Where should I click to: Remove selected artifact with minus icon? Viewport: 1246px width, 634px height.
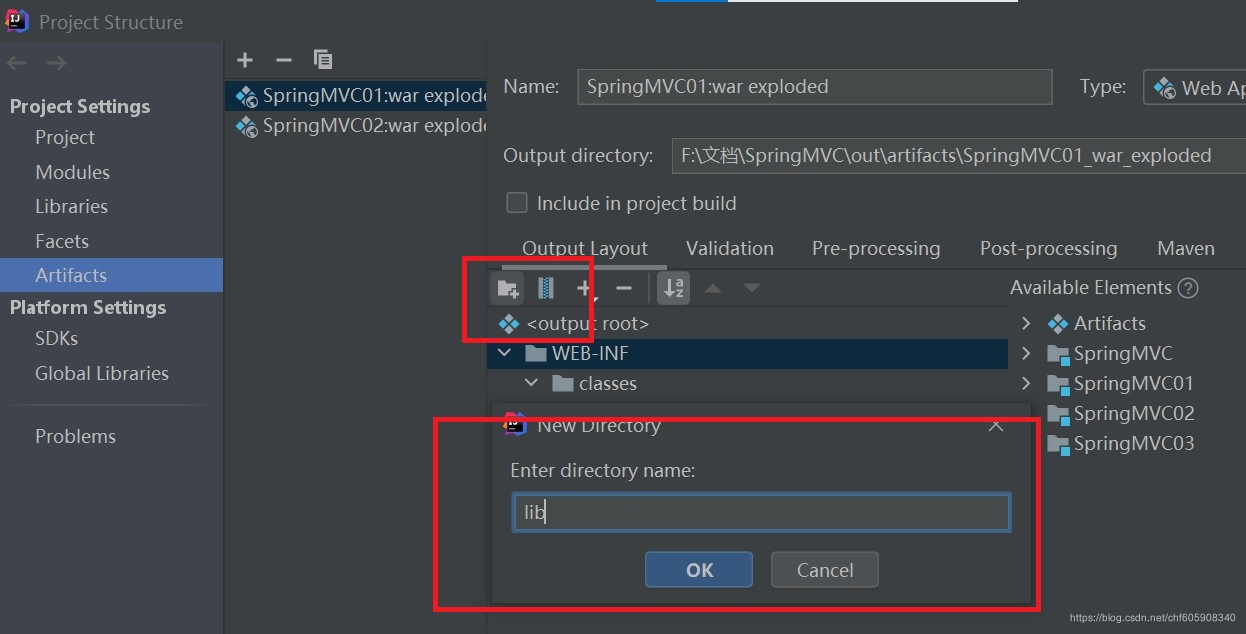point(283,60)
